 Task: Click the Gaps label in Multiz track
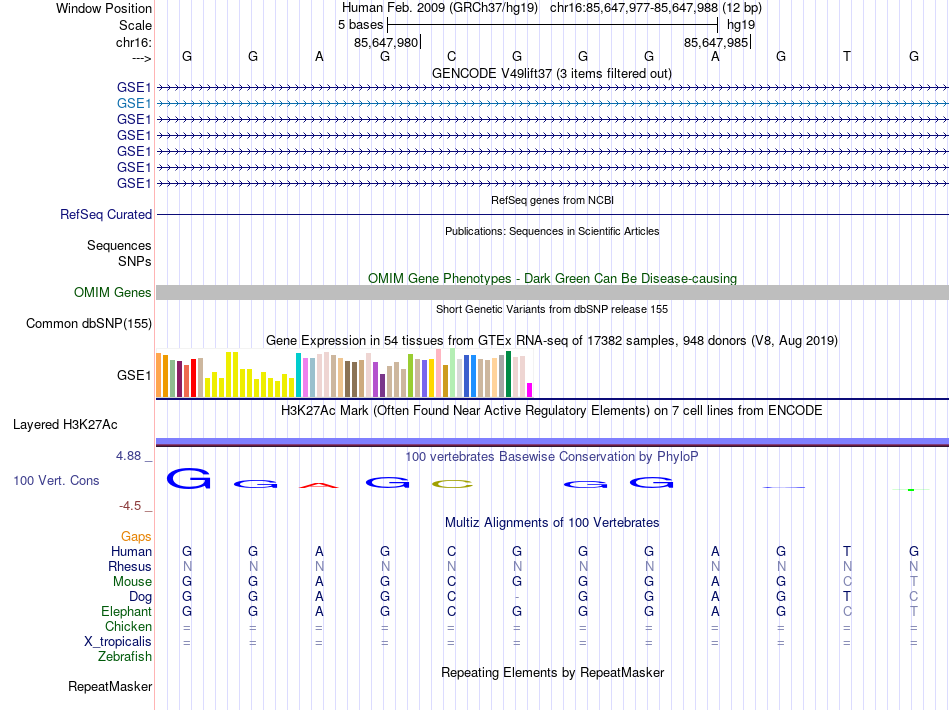[x=136, y=536]
